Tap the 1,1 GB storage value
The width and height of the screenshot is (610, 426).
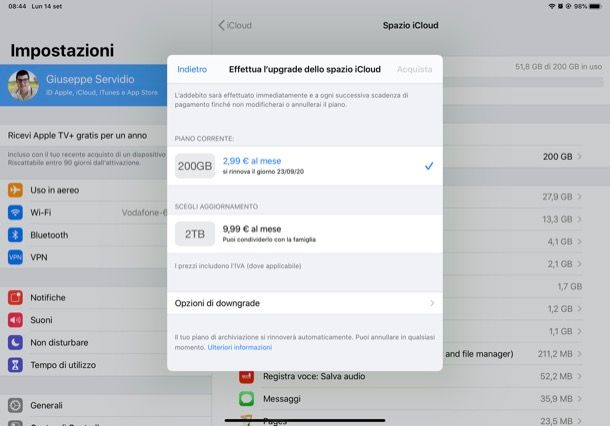pos(560,331)
